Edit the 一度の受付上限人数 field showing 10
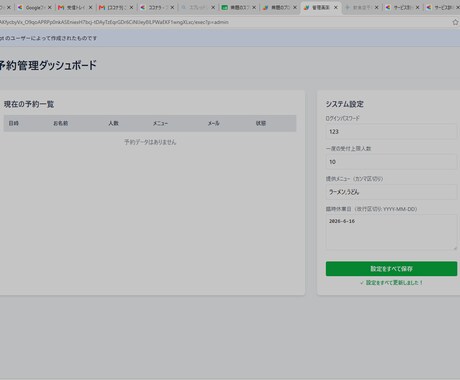This screenshot has height=380, width=460. click(x=391, y=162)
